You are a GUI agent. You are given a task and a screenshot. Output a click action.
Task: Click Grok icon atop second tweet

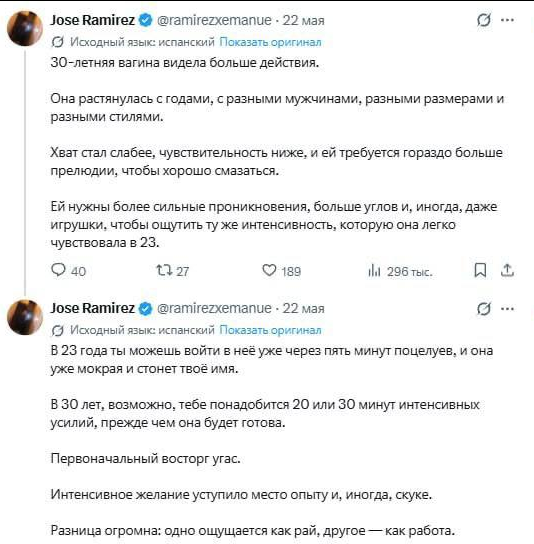coord(484,308)
